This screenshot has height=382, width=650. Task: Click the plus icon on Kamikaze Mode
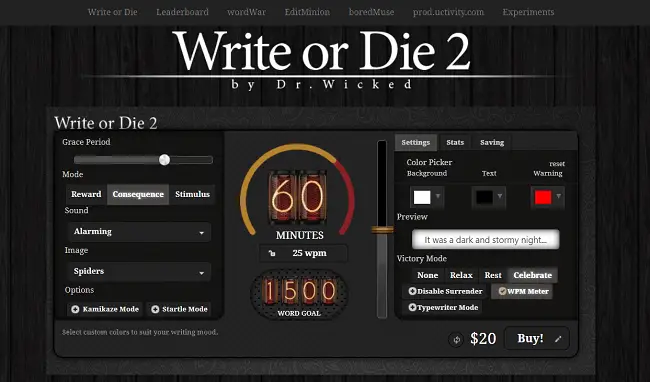pyautogui.click(x=75, y=309)
